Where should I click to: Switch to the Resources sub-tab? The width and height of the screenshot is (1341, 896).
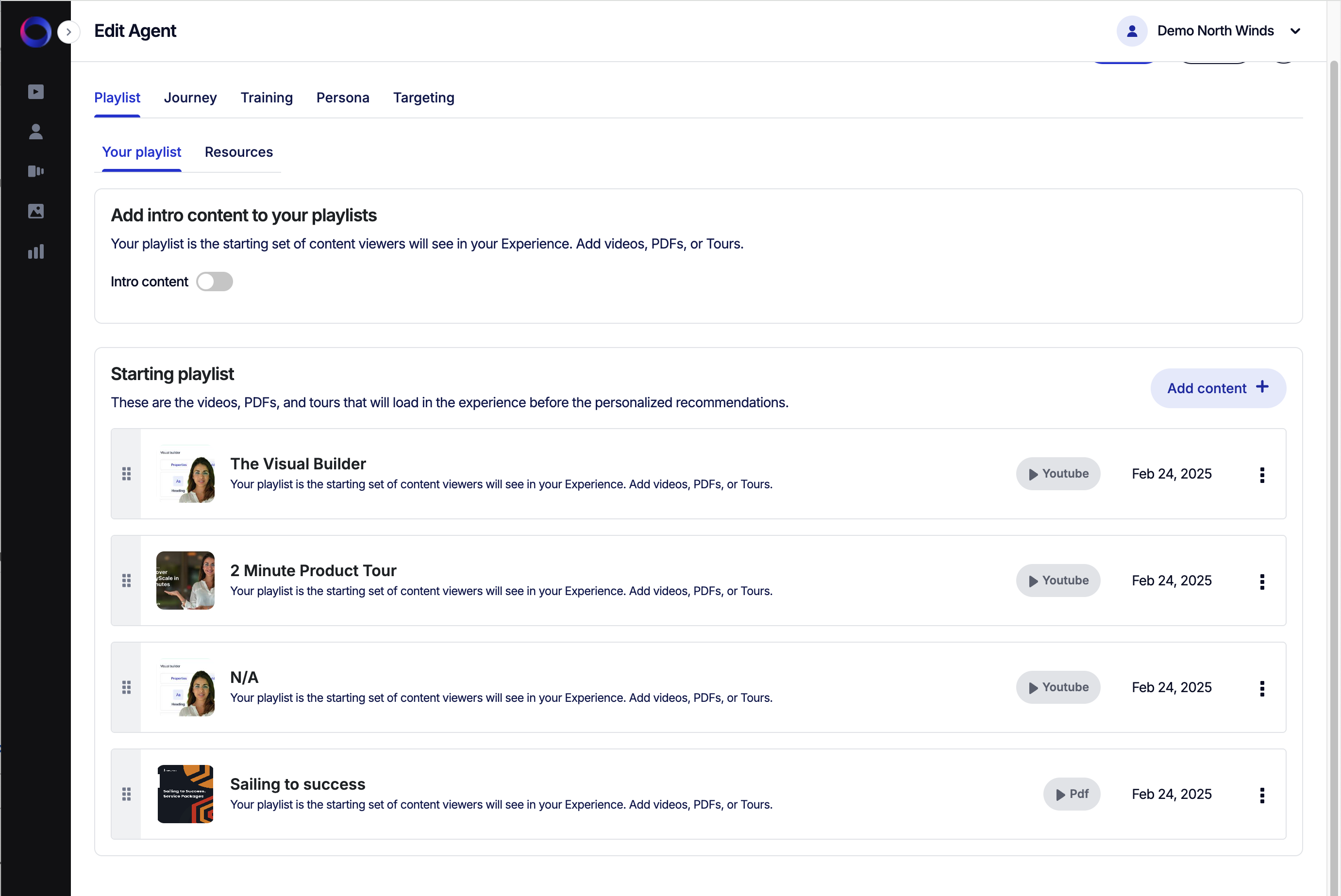point(238,152)
